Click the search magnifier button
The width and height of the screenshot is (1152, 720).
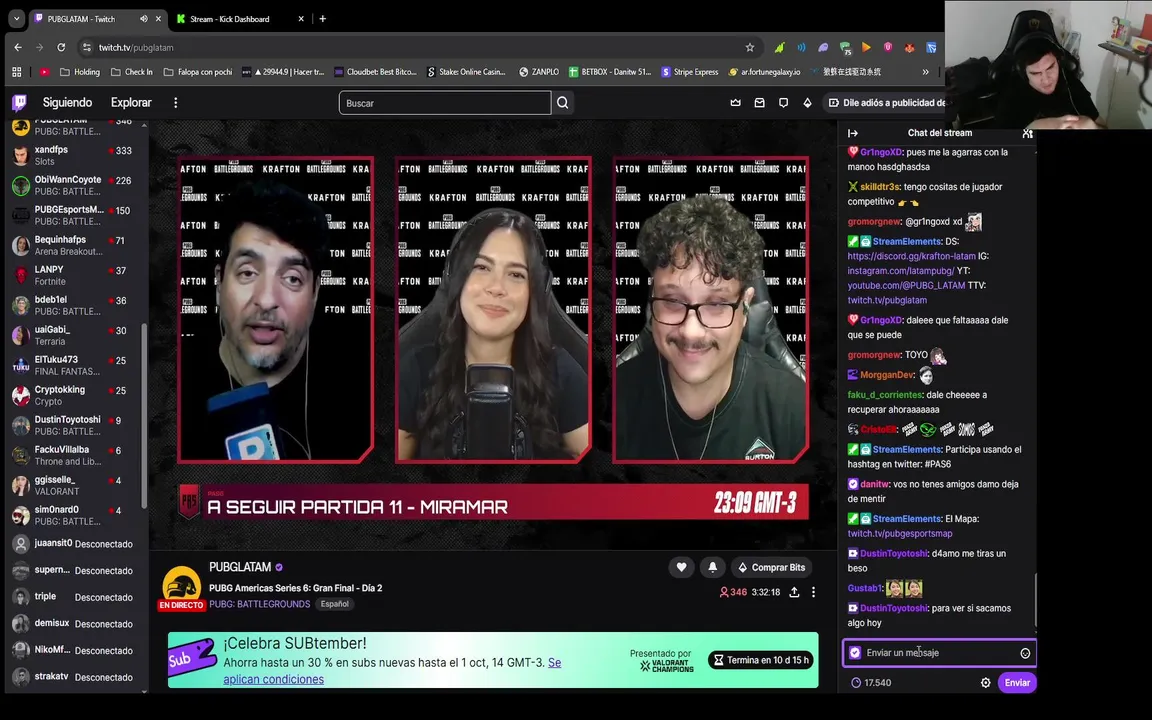pyautogui.click(x=563, y=103)
